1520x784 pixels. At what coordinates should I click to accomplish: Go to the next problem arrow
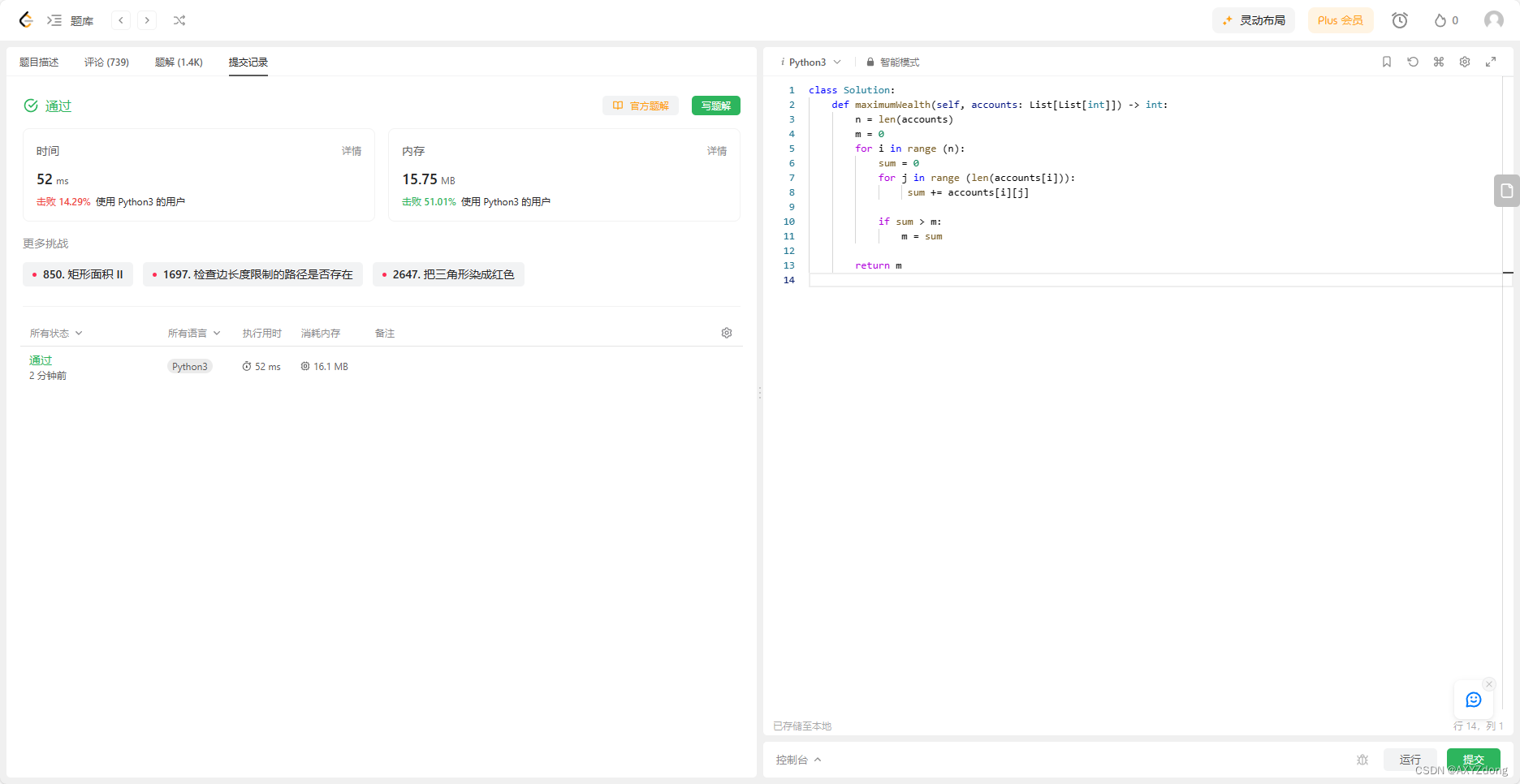click(x=147, y=20)
